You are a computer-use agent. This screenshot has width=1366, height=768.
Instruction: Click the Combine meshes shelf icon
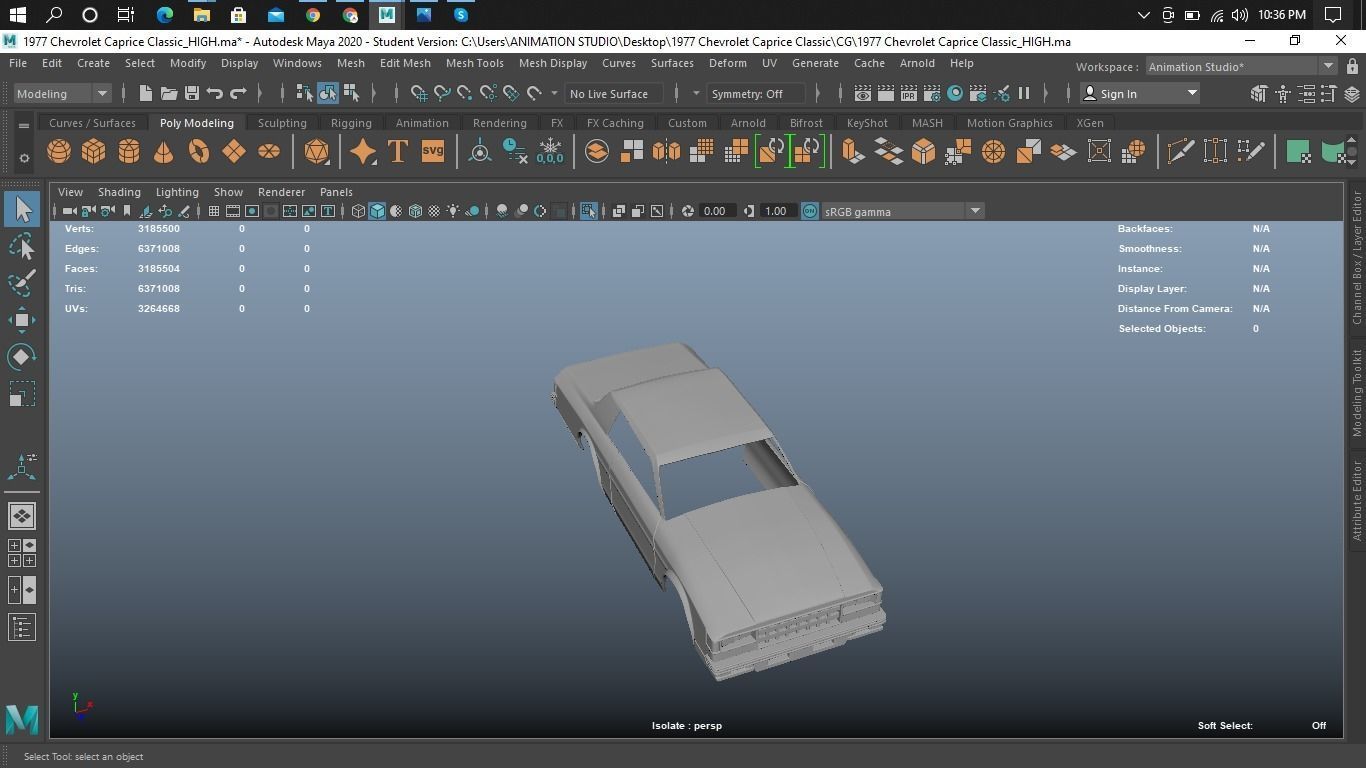pos(597,152)
